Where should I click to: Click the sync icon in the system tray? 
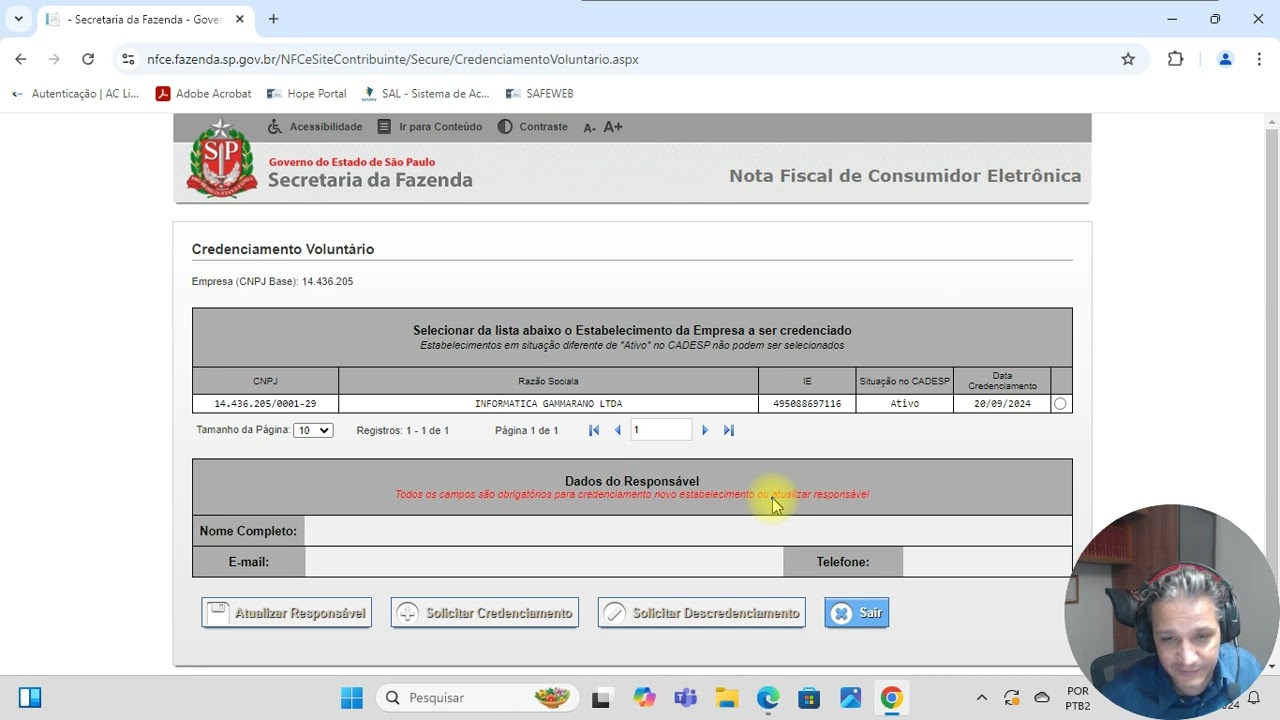click(1012, 698)
